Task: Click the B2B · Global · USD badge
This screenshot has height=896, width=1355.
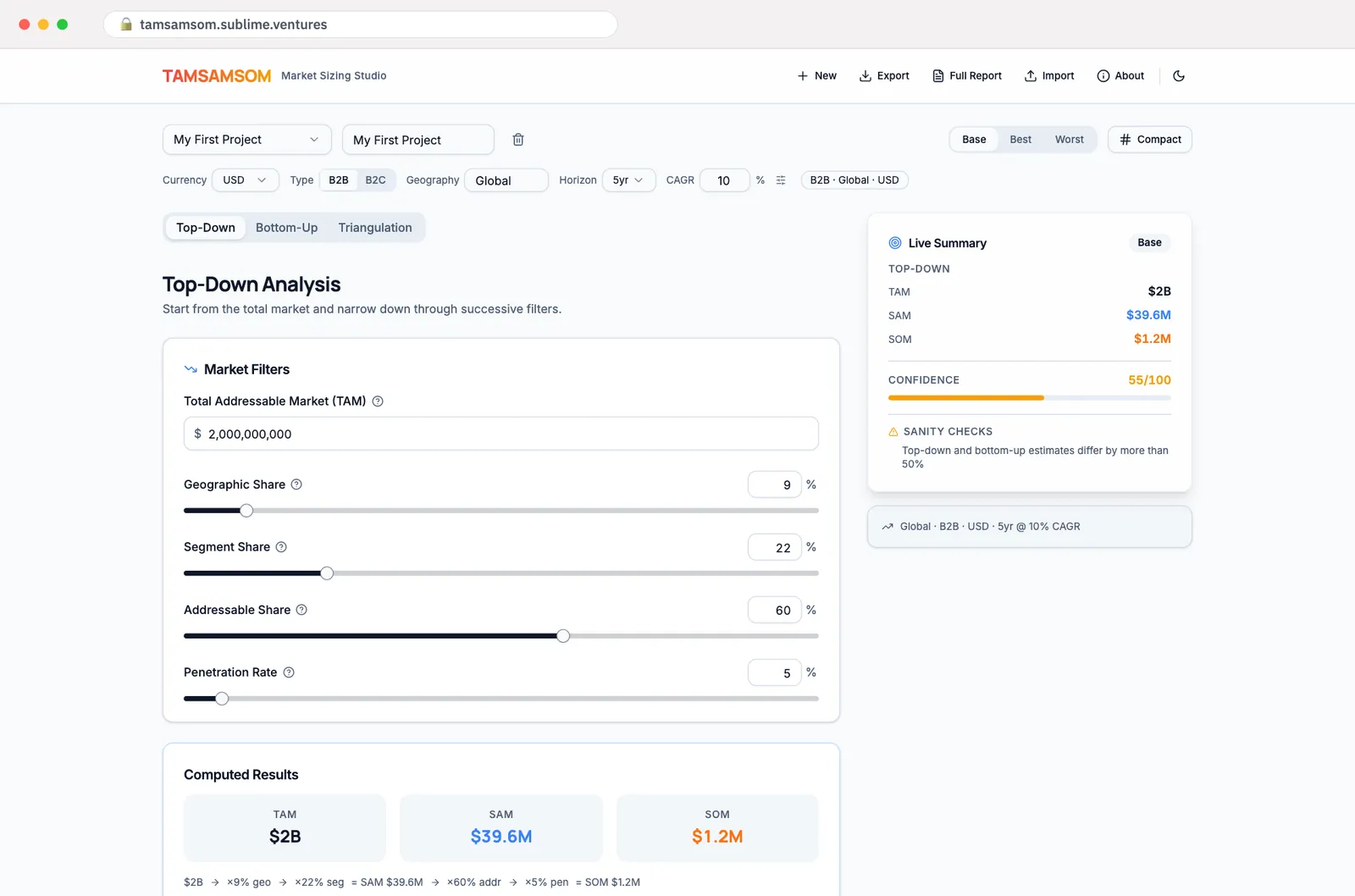Action: point(854,180)
